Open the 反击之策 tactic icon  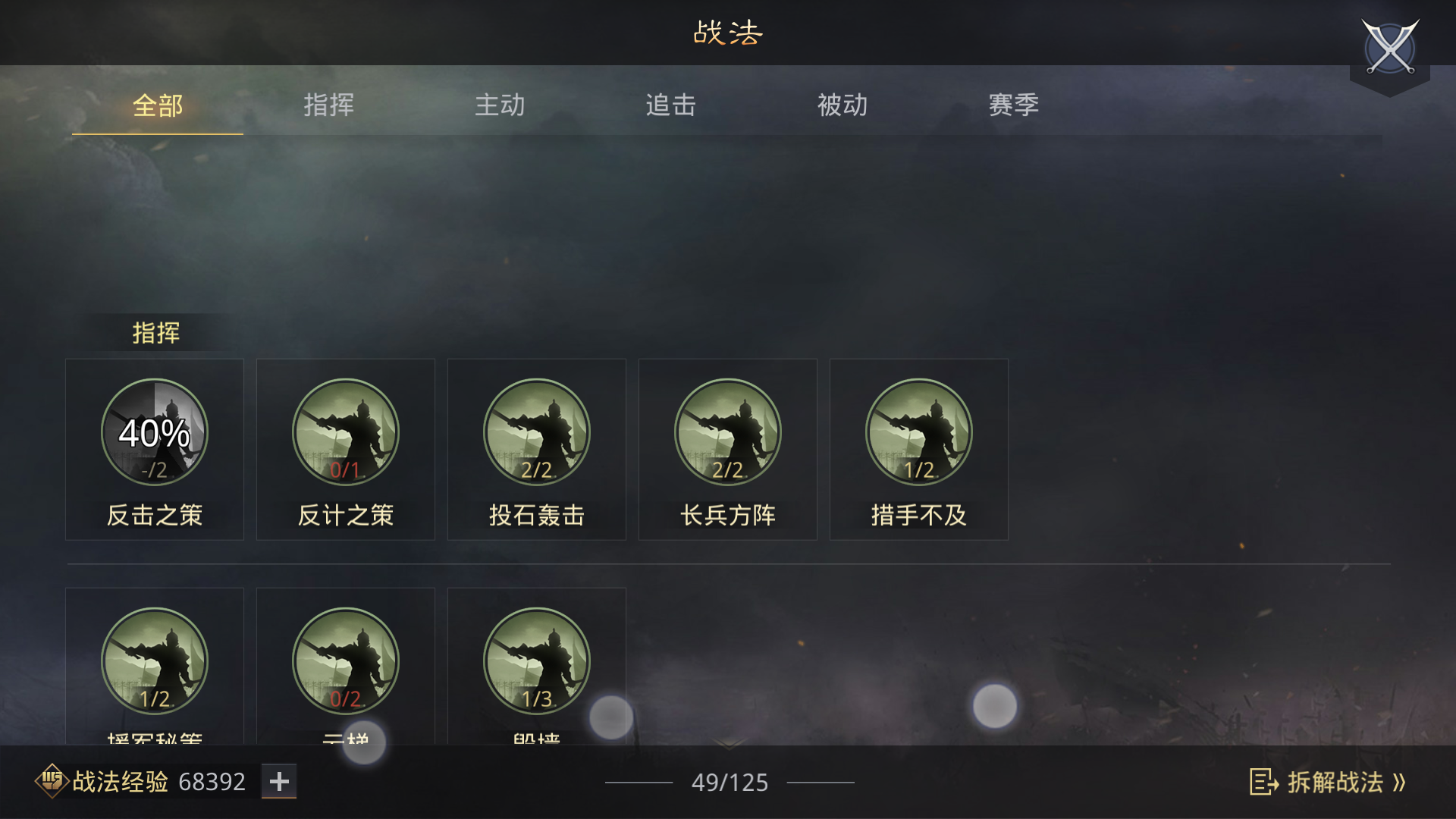tap(155, 432)
